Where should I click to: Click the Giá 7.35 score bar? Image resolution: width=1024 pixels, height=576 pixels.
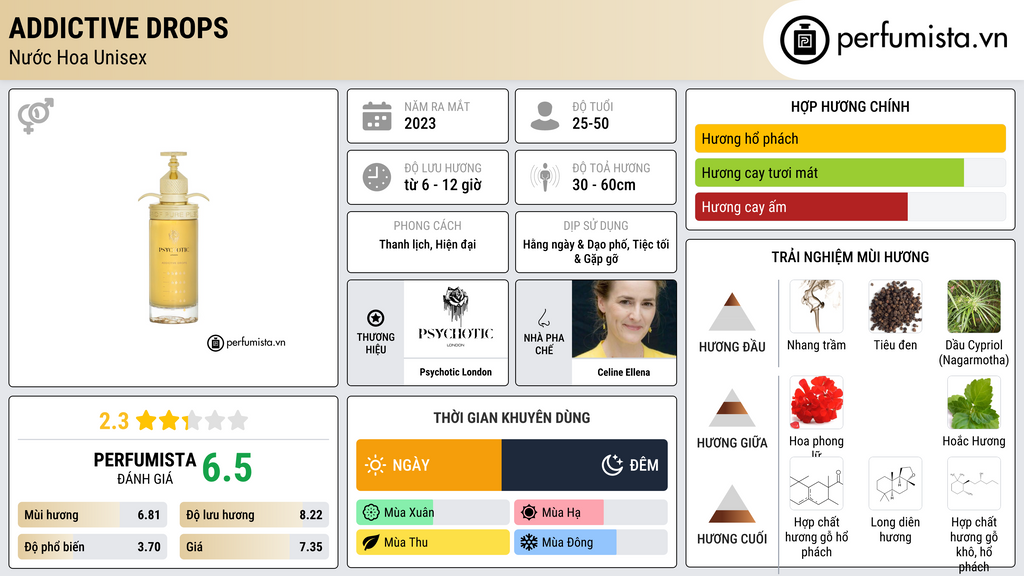click(254, 547)
